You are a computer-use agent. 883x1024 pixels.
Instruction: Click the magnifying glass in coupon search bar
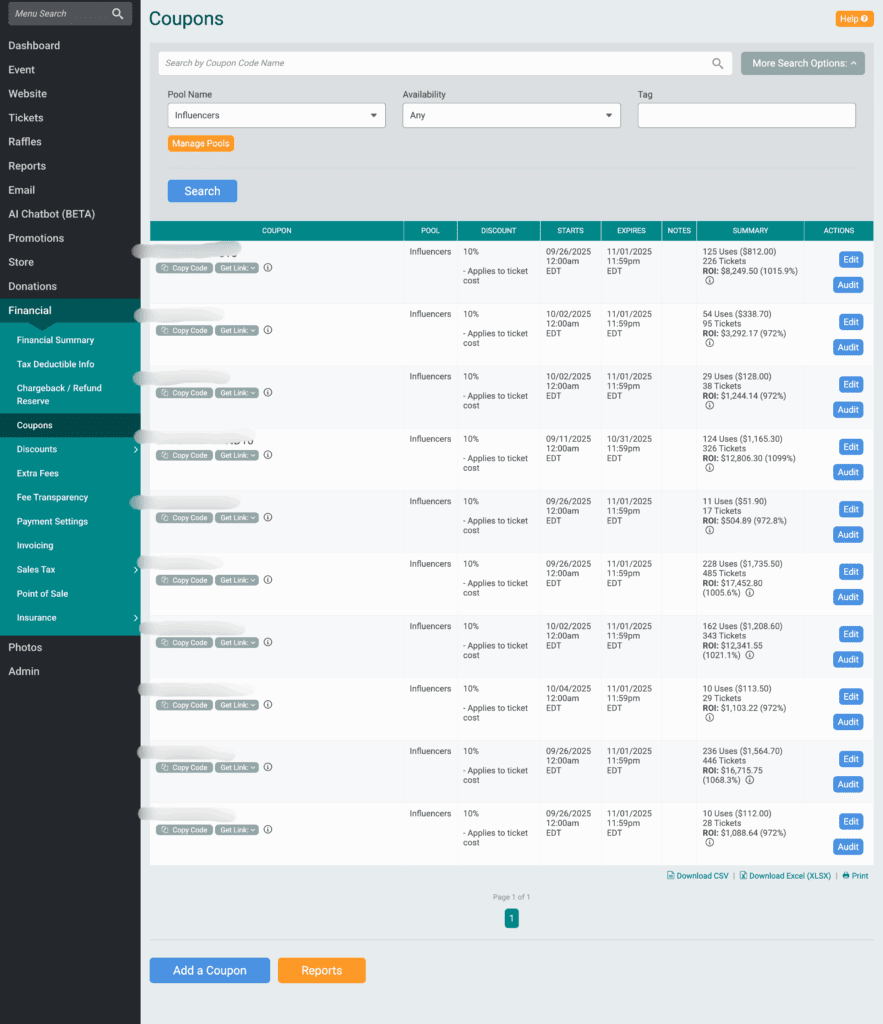click(x=718, y=62)
